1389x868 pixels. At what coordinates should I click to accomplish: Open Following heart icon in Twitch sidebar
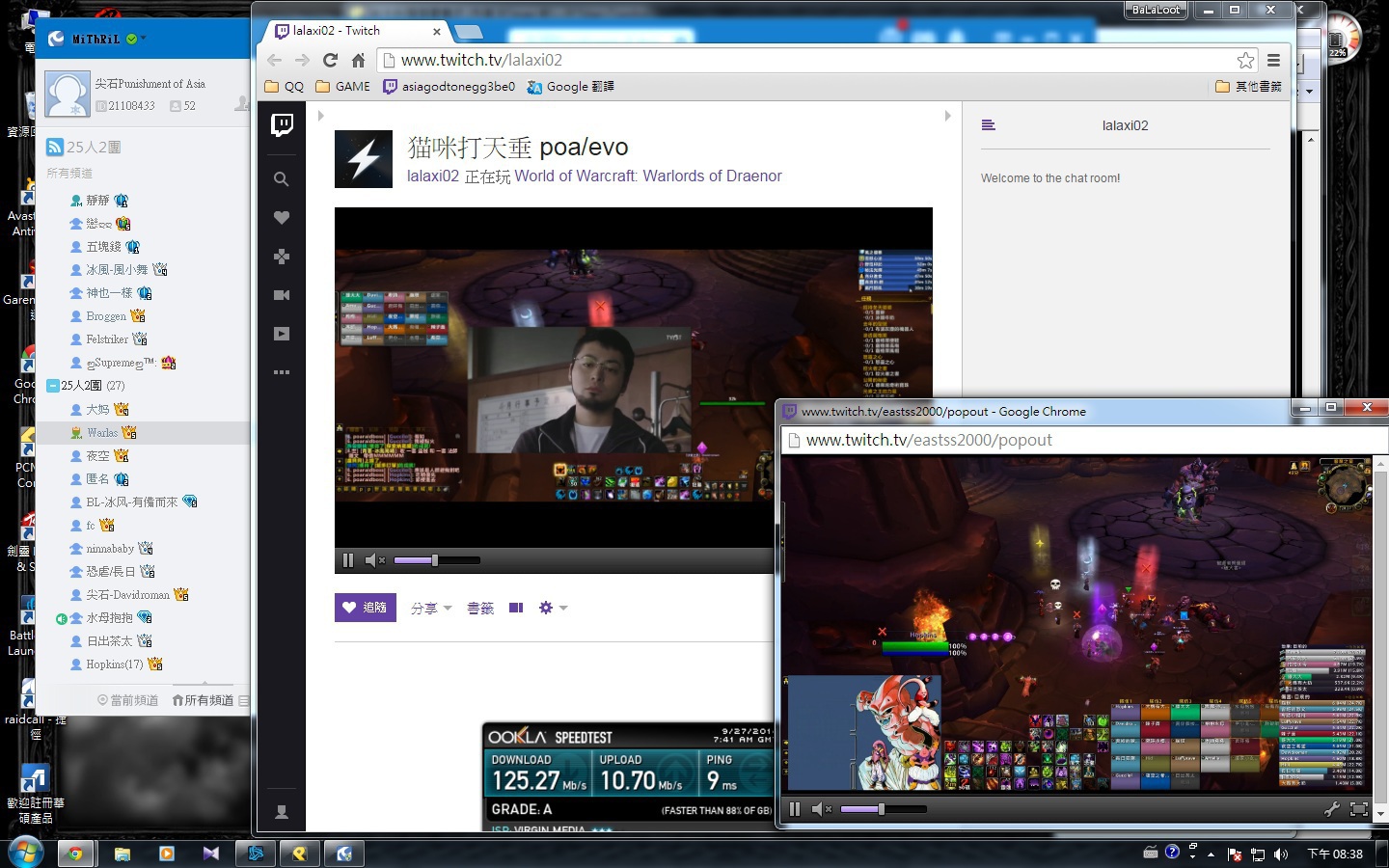coord(281,218)
